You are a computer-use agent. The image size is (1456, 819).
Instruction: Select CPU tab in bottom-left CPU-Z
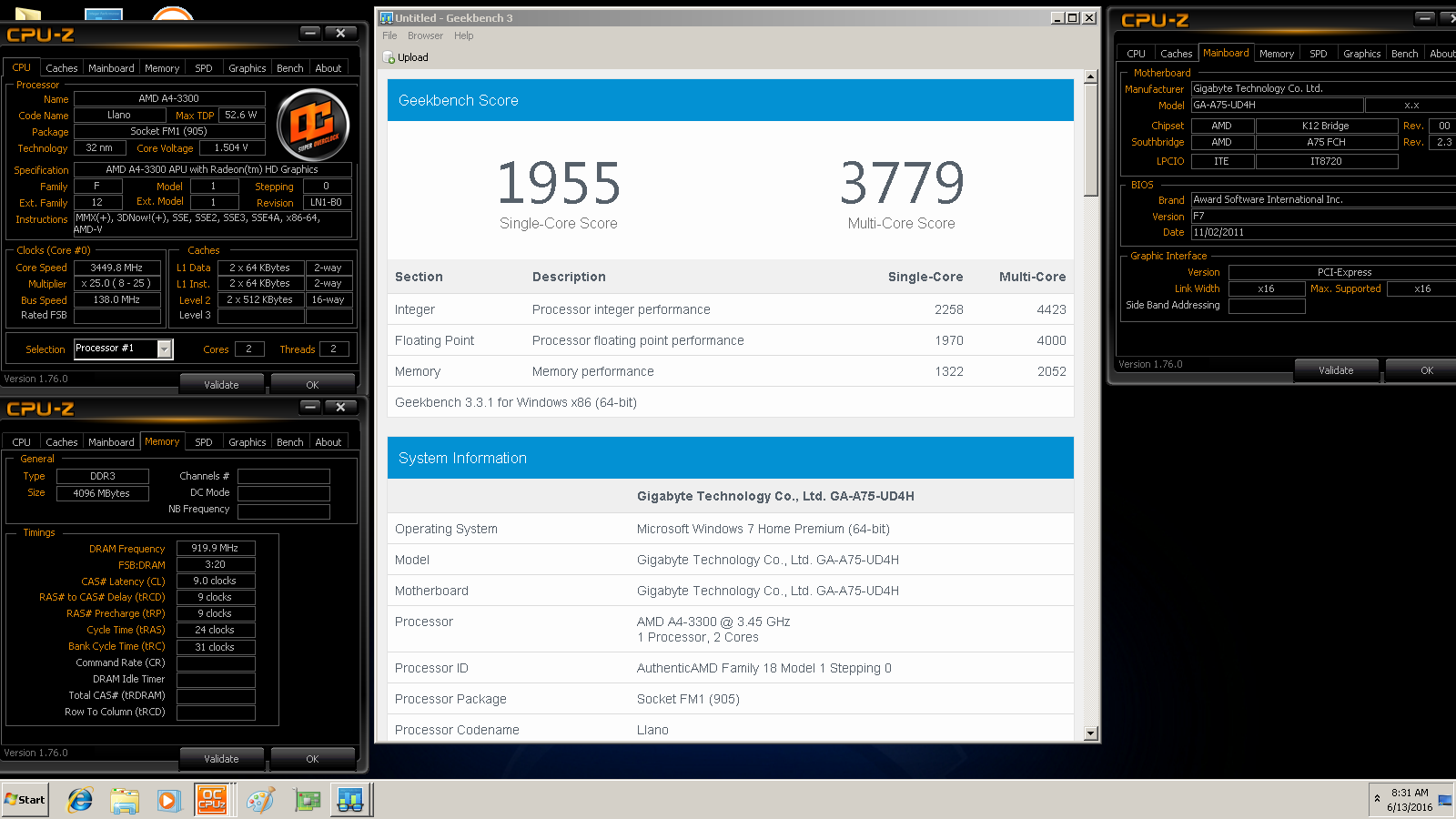tap(22, 442)
